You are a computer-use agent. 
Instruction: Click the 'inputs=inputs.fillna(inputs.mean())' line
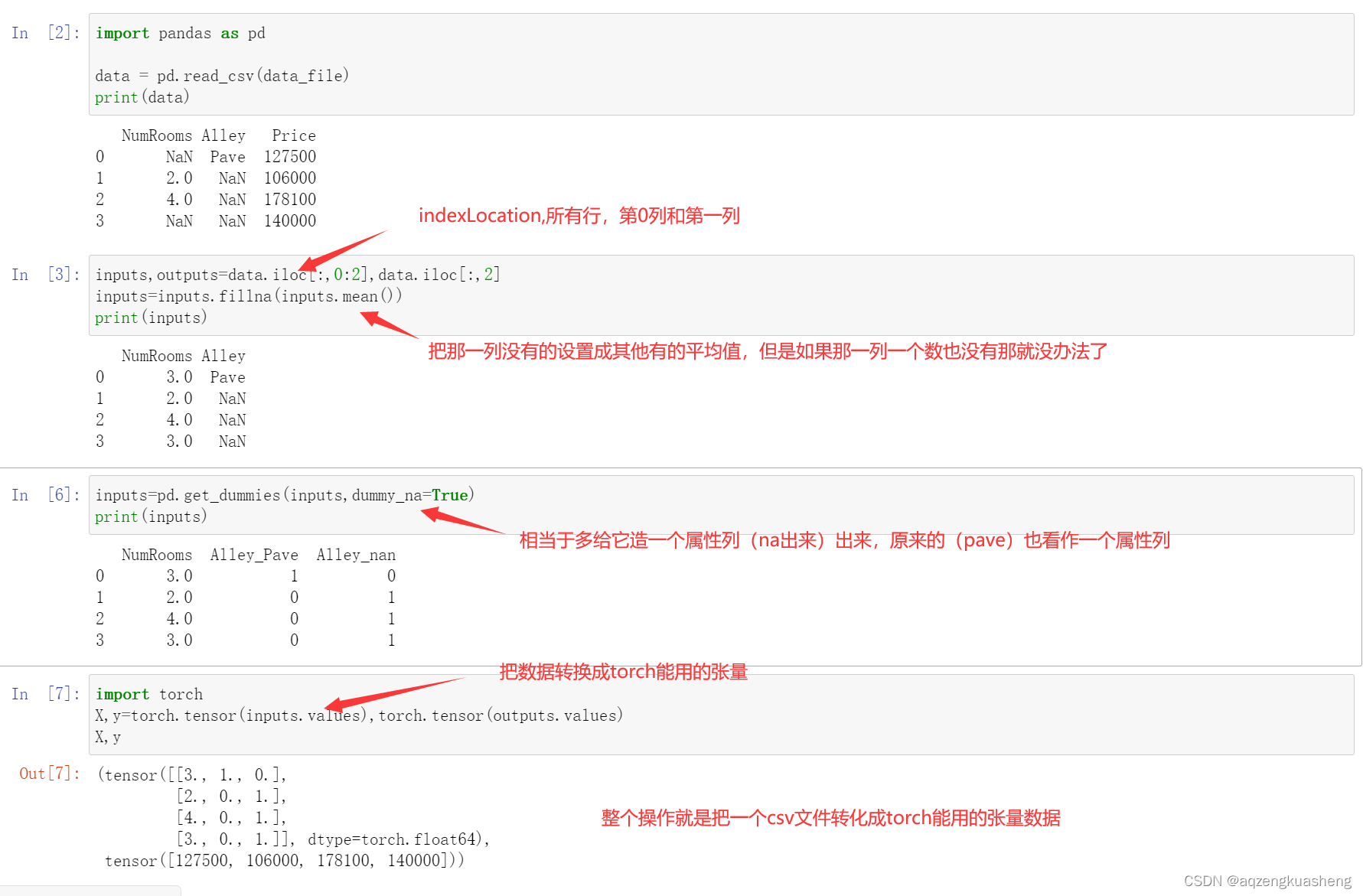click(x=249, y=296)
